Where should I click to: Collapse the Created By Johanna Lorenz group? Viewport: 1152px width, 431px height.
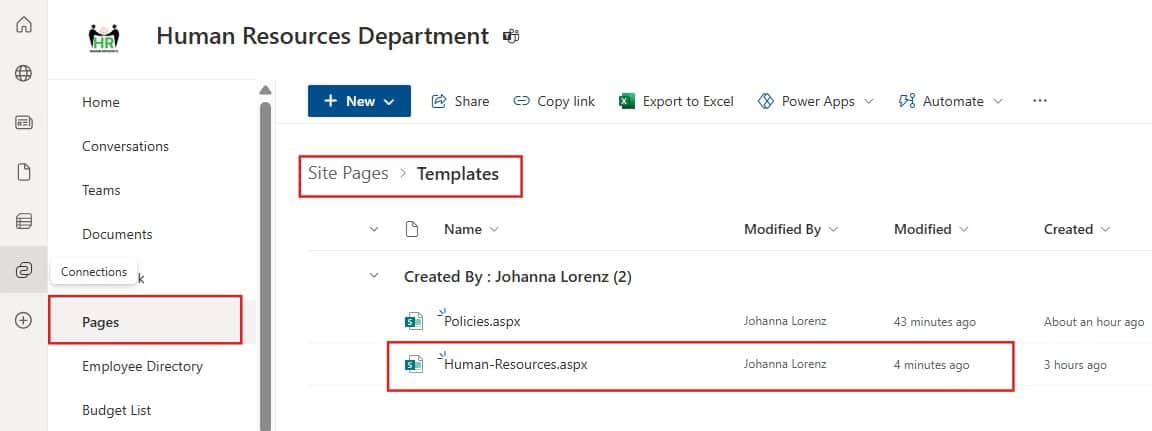click(x=374, y=276)
